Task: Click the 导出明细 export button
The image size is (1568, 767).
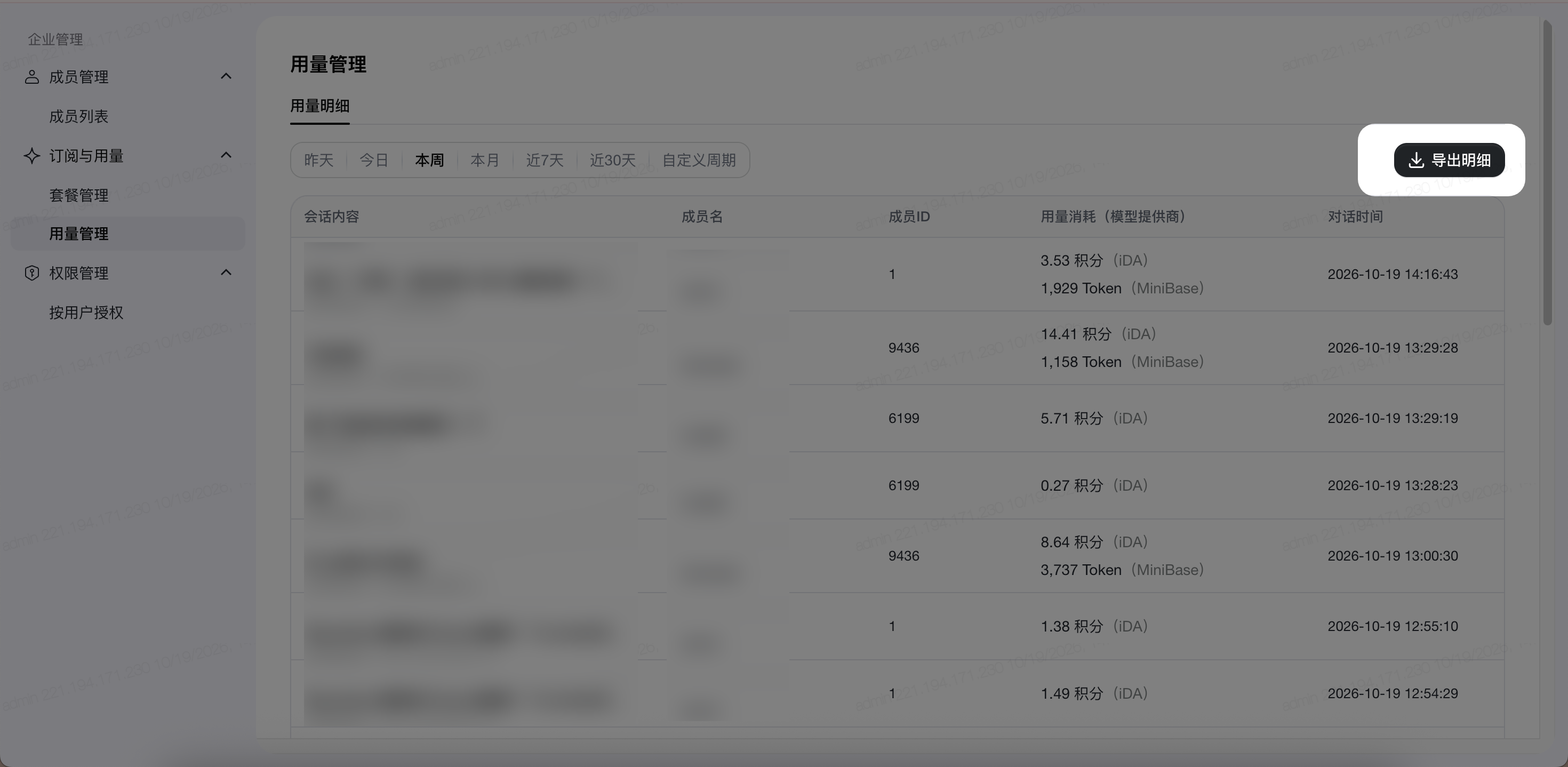Action: pos(1449,160)
